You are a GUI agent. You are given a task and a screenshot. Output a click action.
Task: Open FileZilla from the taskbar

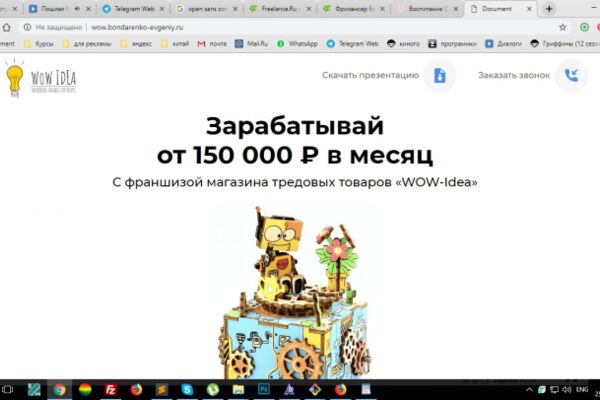point(110,390)
